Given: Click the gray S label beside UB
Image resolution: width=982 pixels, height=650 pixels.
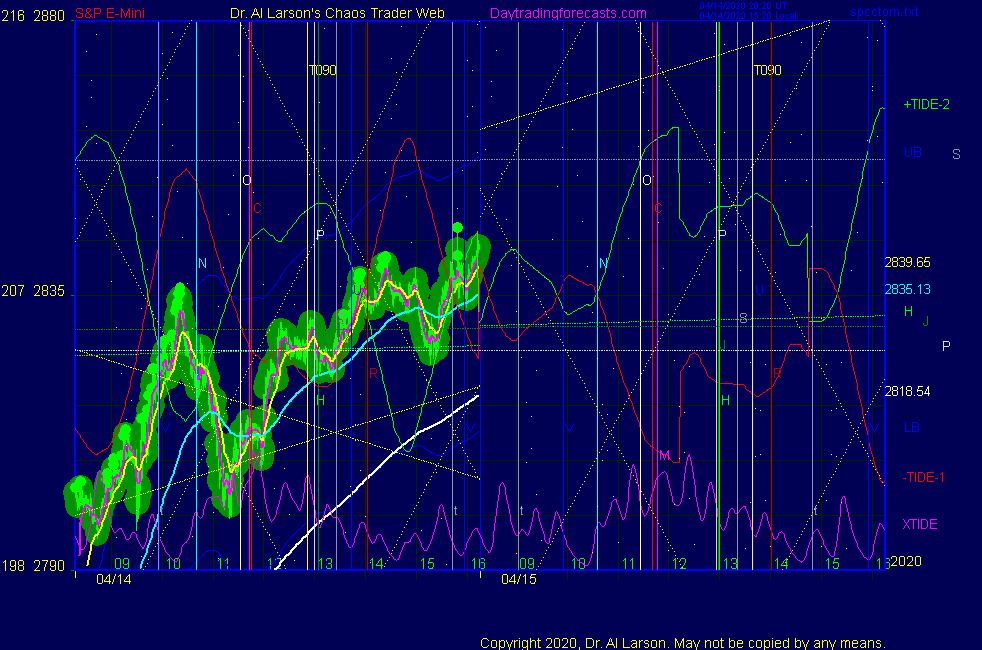Looking at the screenshot, I should point(956,154).
